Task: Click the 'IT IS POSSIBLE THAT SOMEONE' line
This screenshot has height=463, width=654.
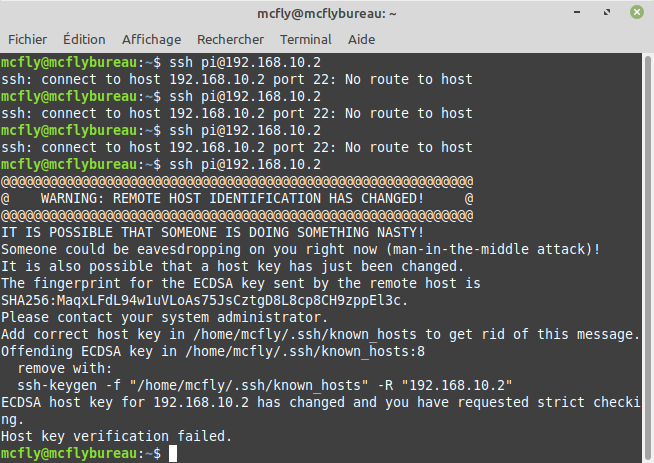Action: [x=212, y=232]
